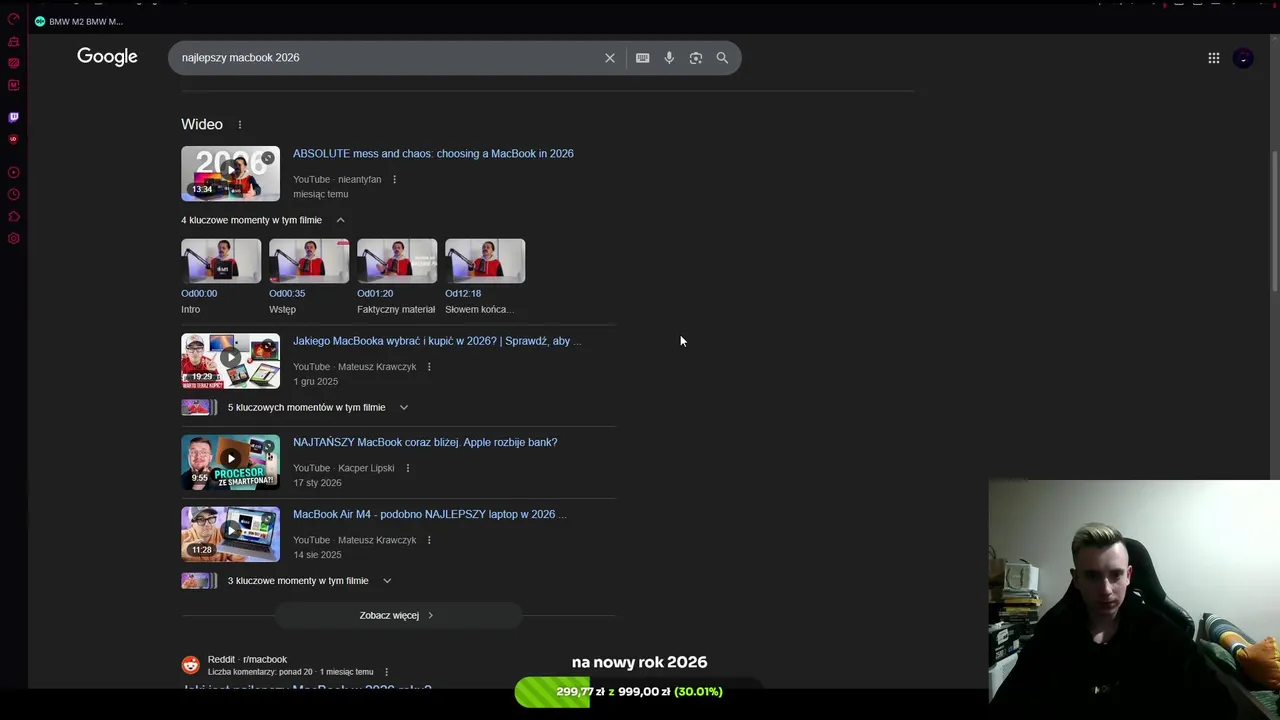Open three-dot menu of Reddit result
The width and height of the screenshot is (1280, 720).
(x=386, y=672)
